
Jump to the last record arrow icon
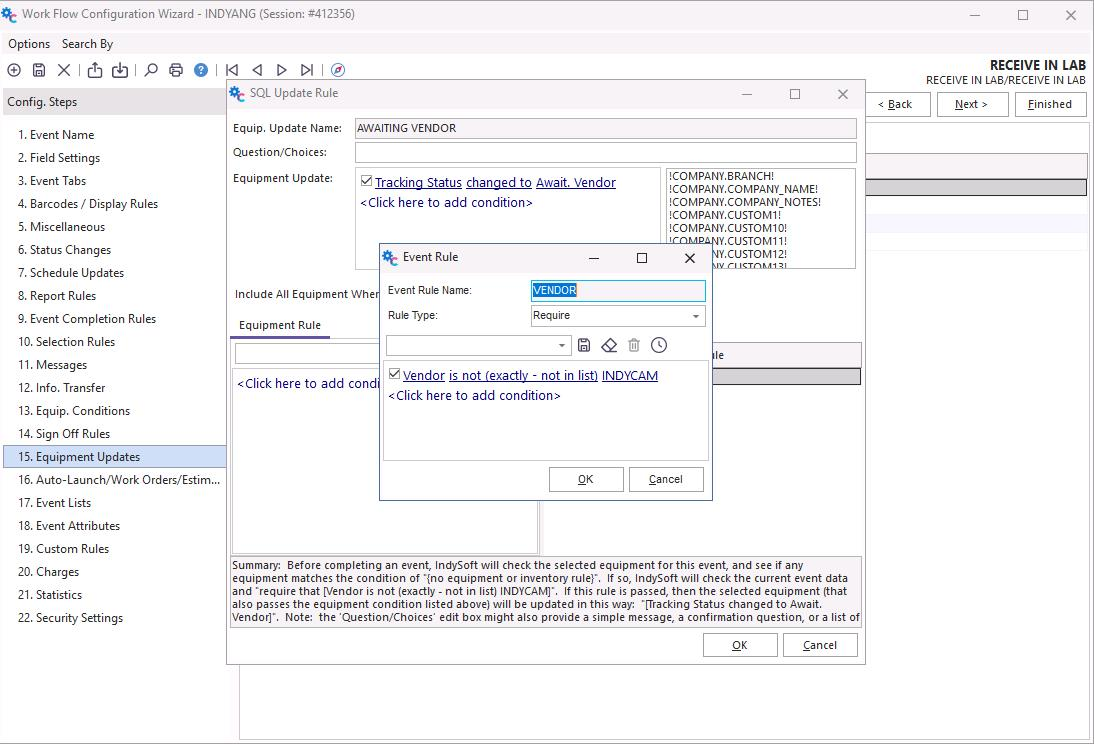[307, 70]
